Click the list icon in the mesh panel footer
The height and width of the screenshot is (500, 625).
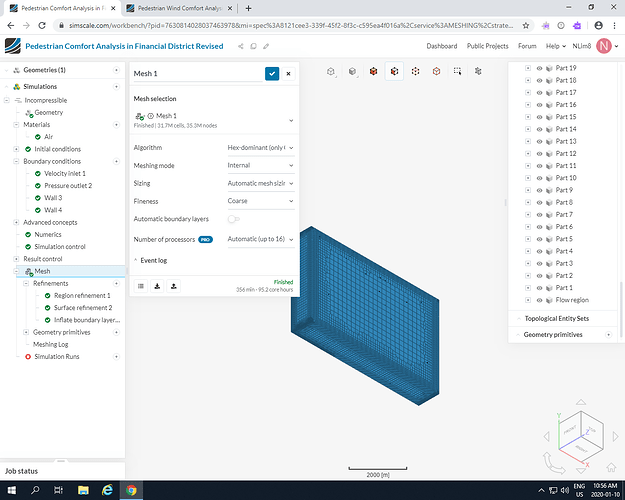click(x=141, y=285)
